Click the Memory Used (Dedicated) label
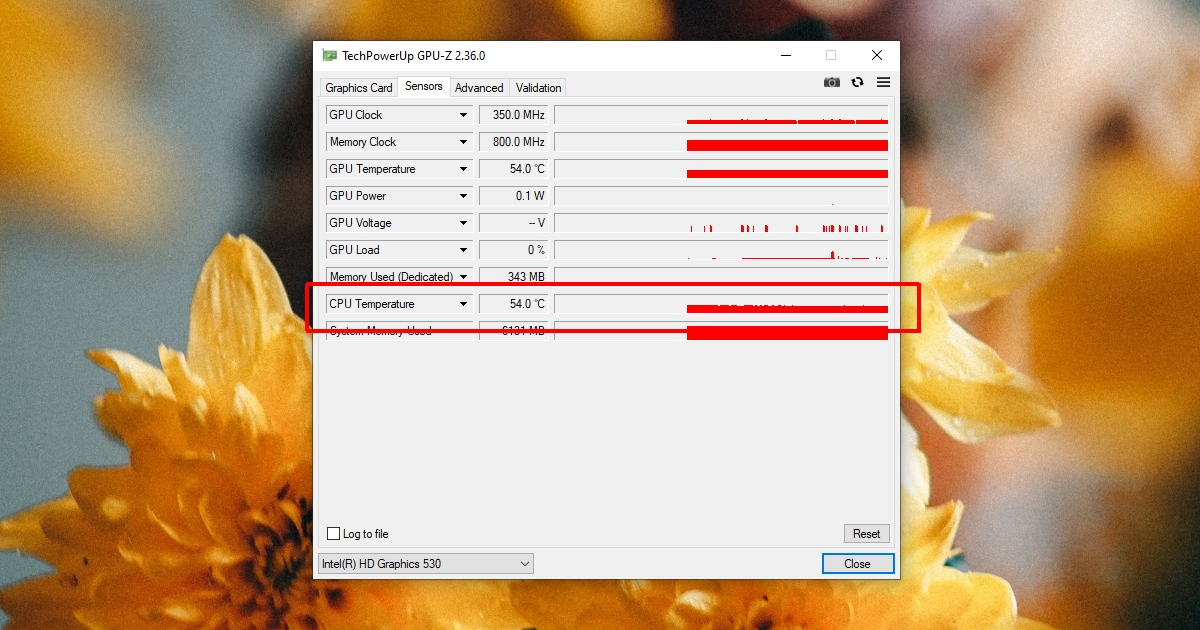 pyautogui.click(x=391, y=277)
